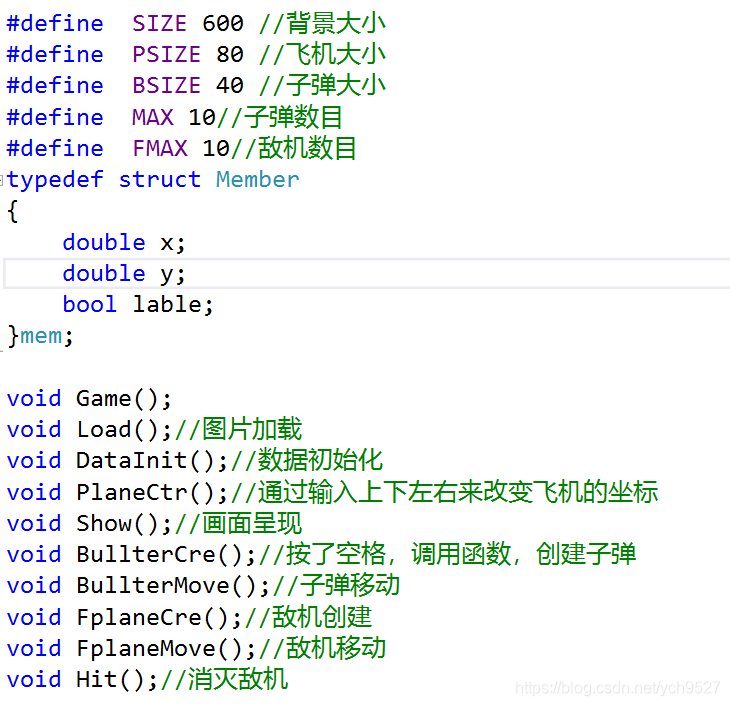Click the comment '背景大小'

point(336,23)
